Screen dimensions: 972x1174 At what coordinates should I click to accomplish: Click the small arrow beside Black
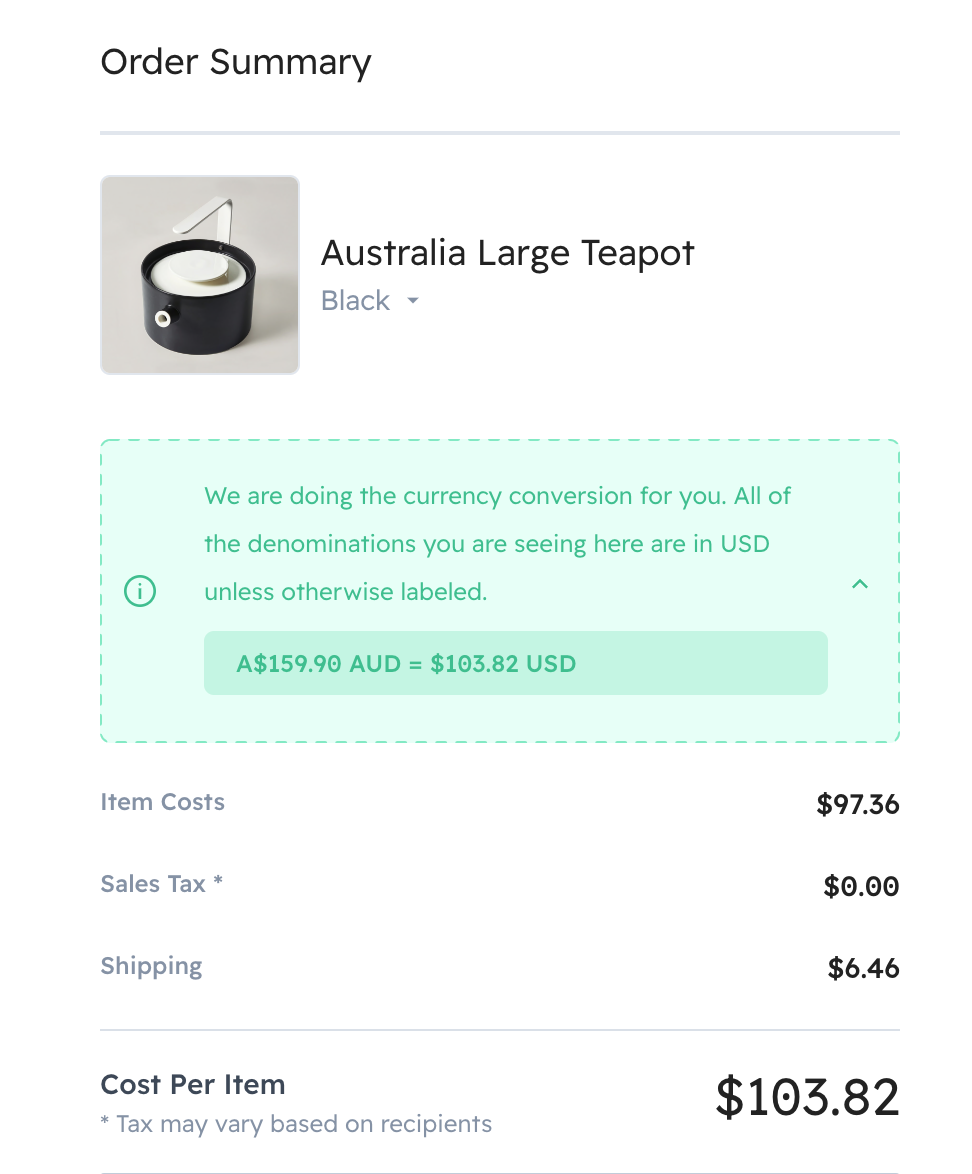pos(412,301)
